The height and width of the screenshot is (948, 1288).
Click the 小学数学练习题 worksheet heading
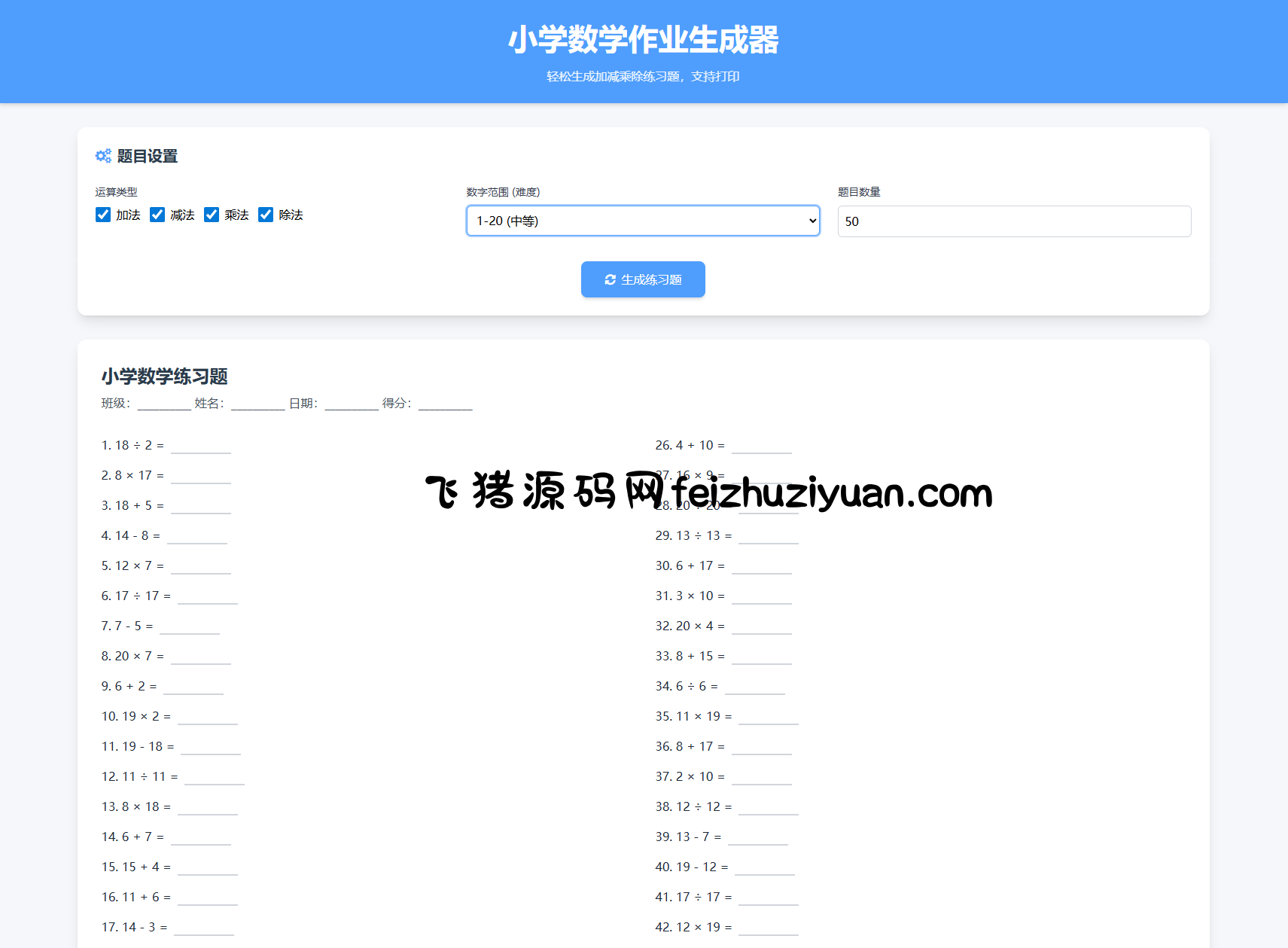pos(165,376)
